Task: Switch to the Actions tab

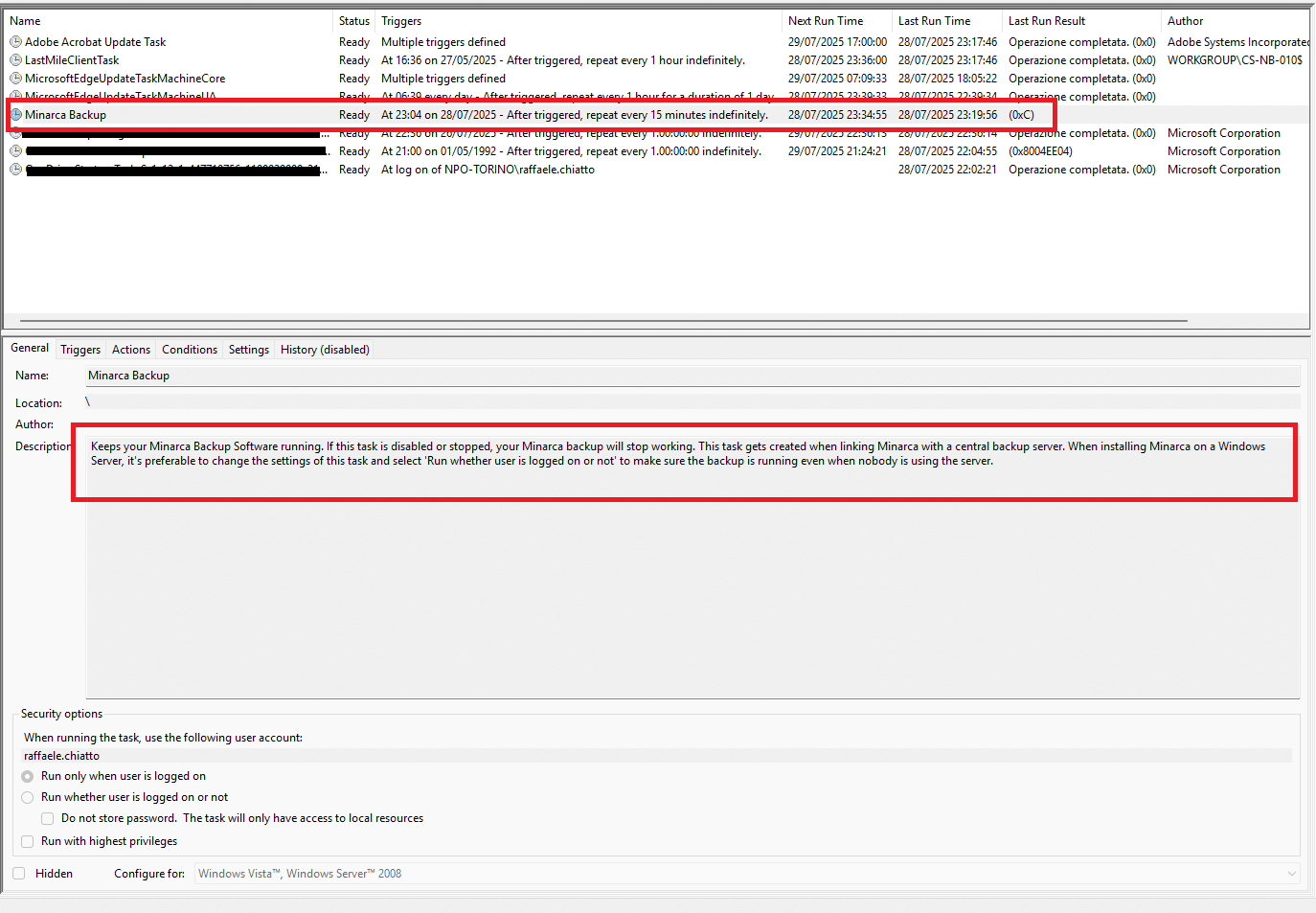Action: click(x=131, y=350)
